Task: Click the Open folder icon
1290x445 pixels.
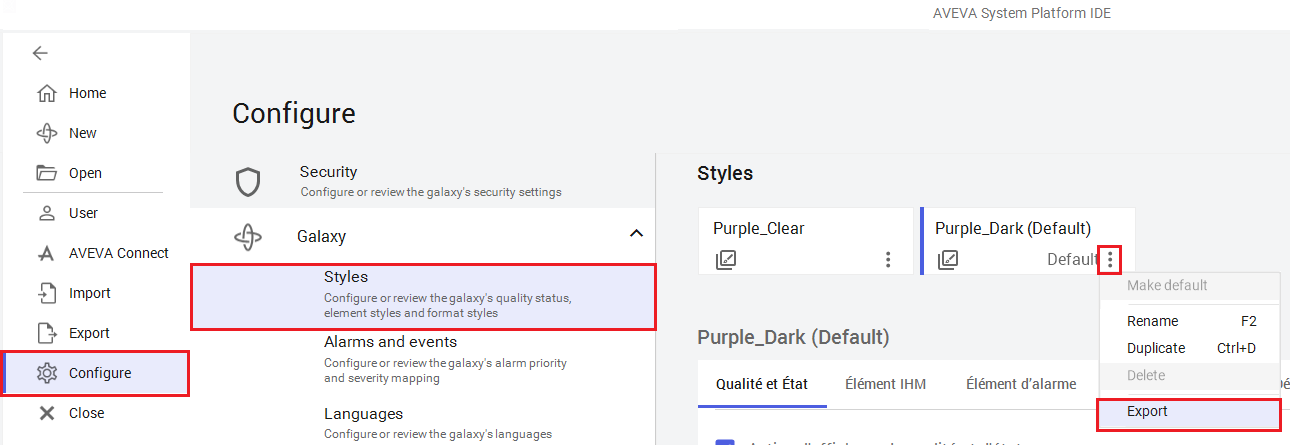Action: pos(46,173)
